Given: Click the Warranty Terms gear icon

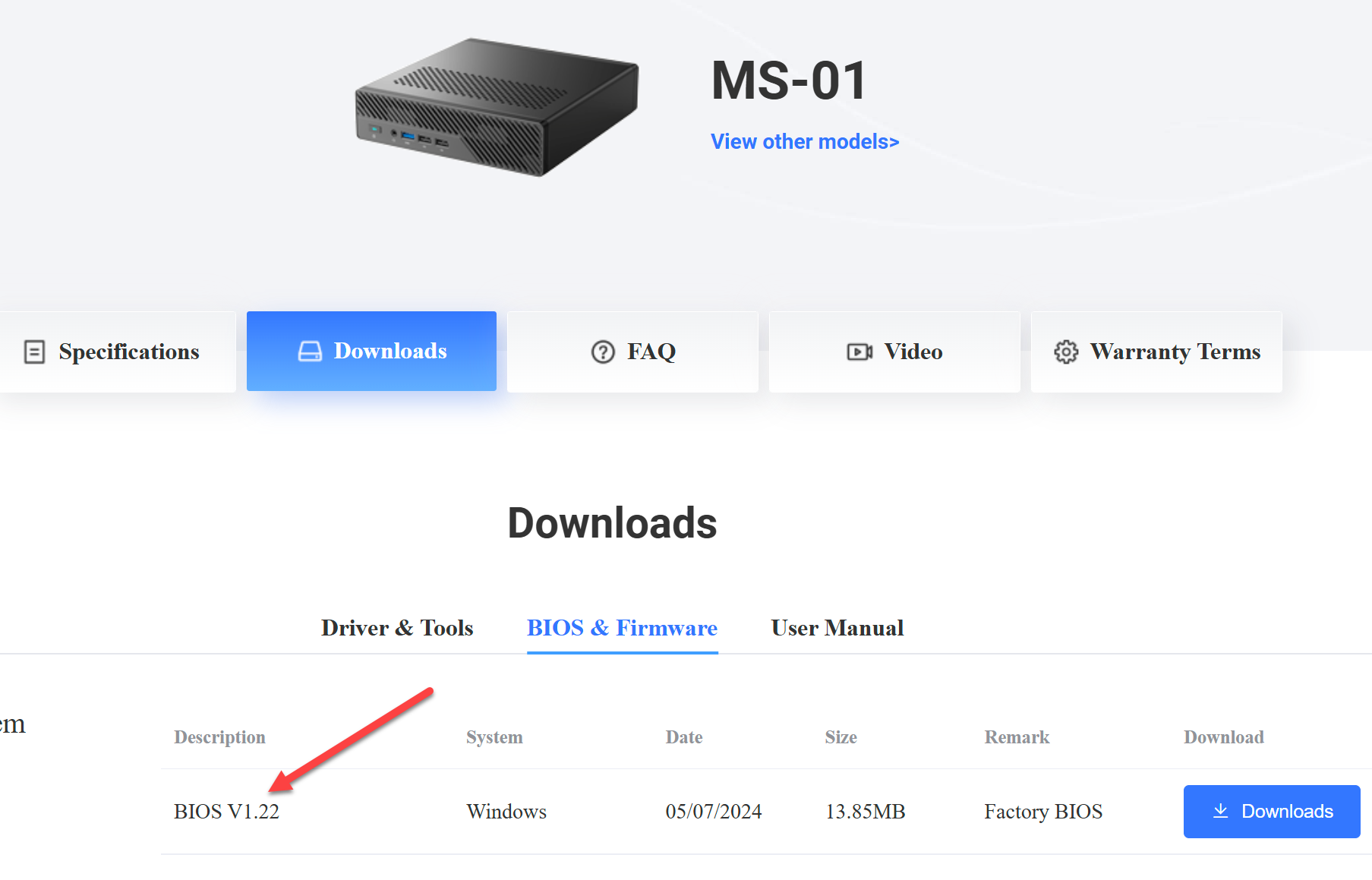Looking at the screenshot, I should point(1066,352).
